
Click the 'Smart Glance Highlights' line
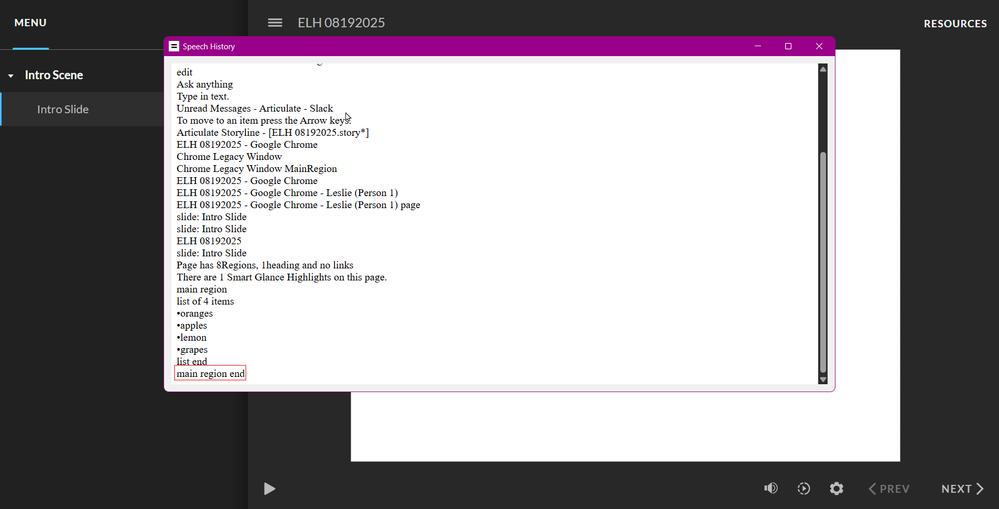click(282, 277)
